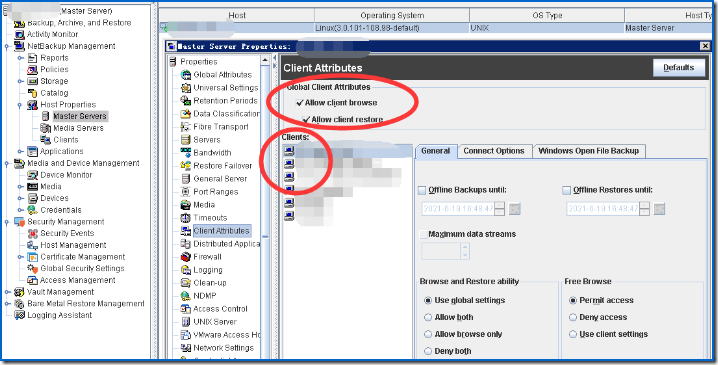The height and width of the screenshot is (365, 718).
Task: Open the Security Events icon
Action: [33, 234]
